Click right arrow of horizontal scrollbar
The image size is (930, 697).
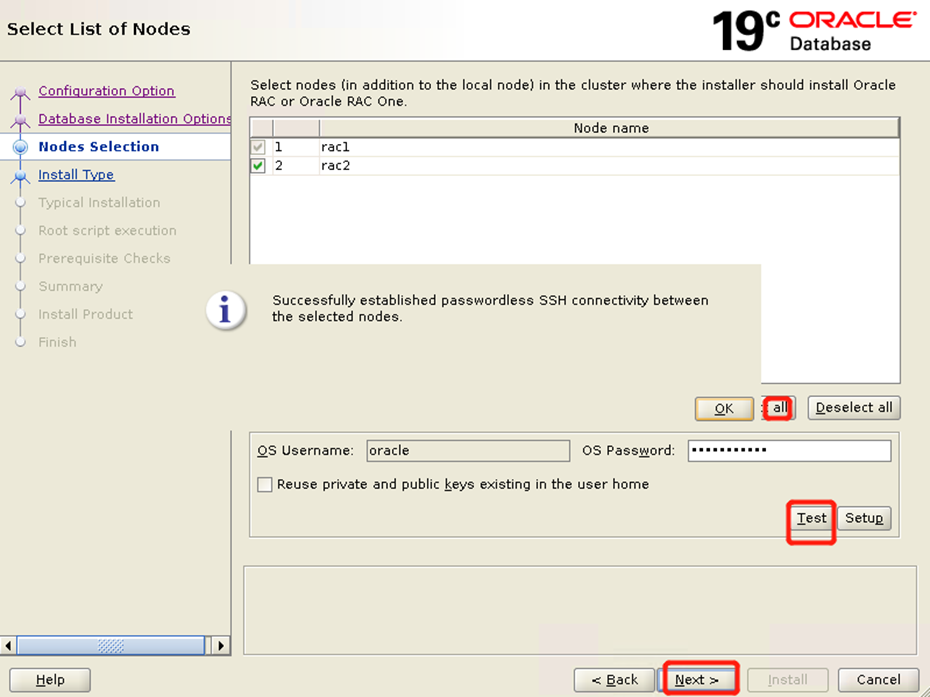[221, 646]
